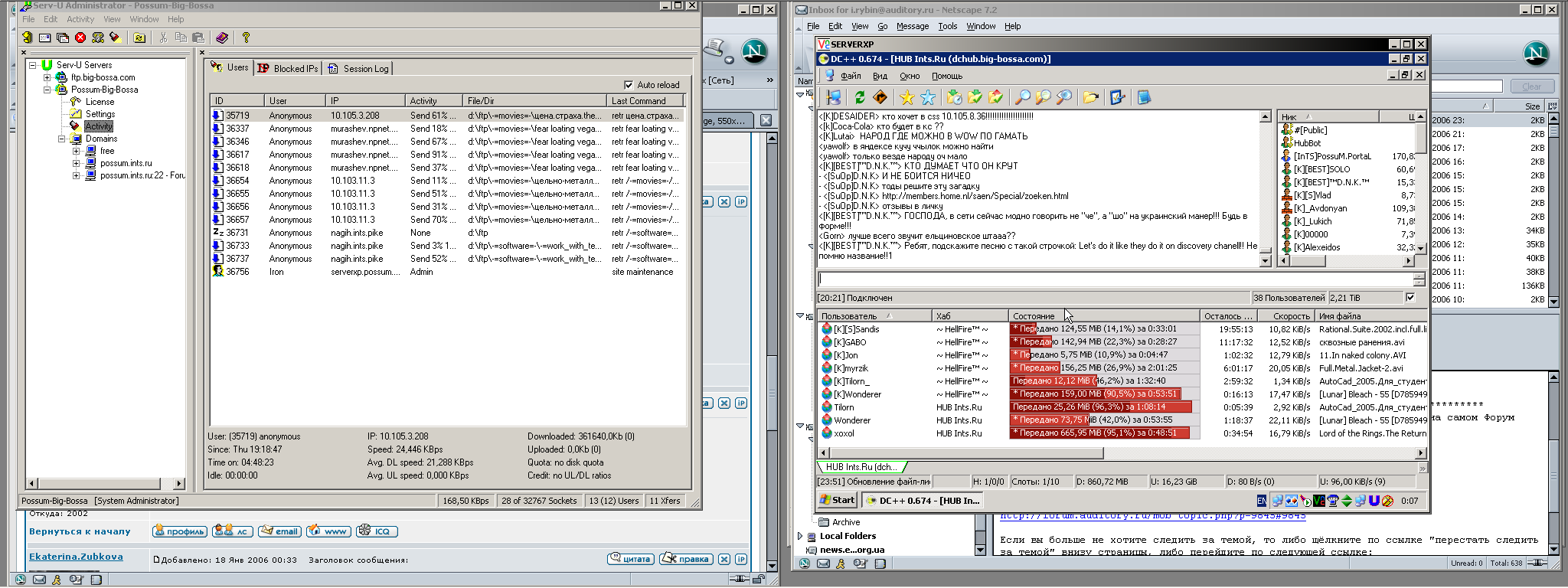Open the DC++ Notepad icon

(x=1144, y=97)
